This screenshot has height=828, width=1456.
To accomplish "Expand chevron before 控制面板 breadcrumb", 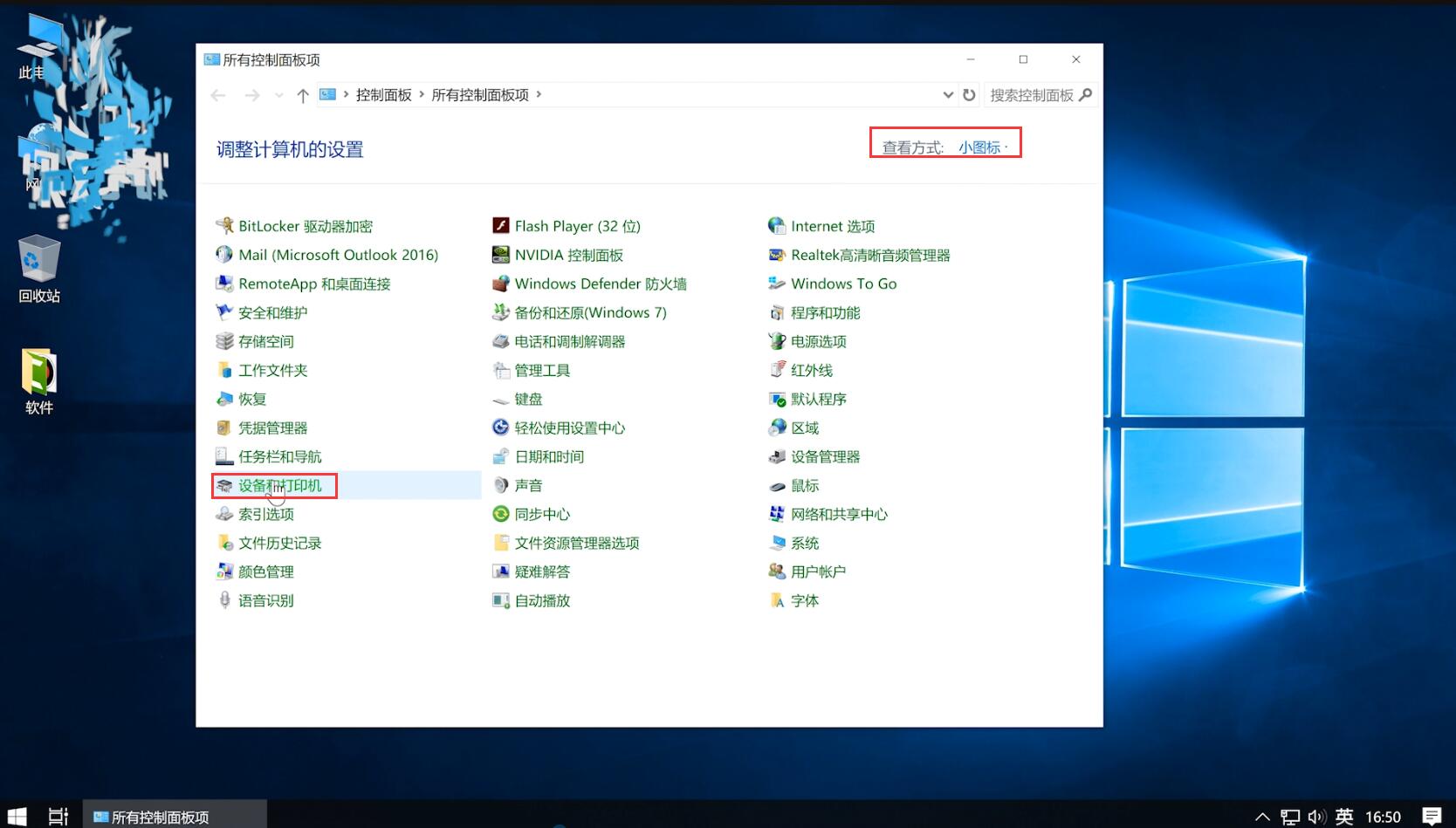I will pos(347,94).
